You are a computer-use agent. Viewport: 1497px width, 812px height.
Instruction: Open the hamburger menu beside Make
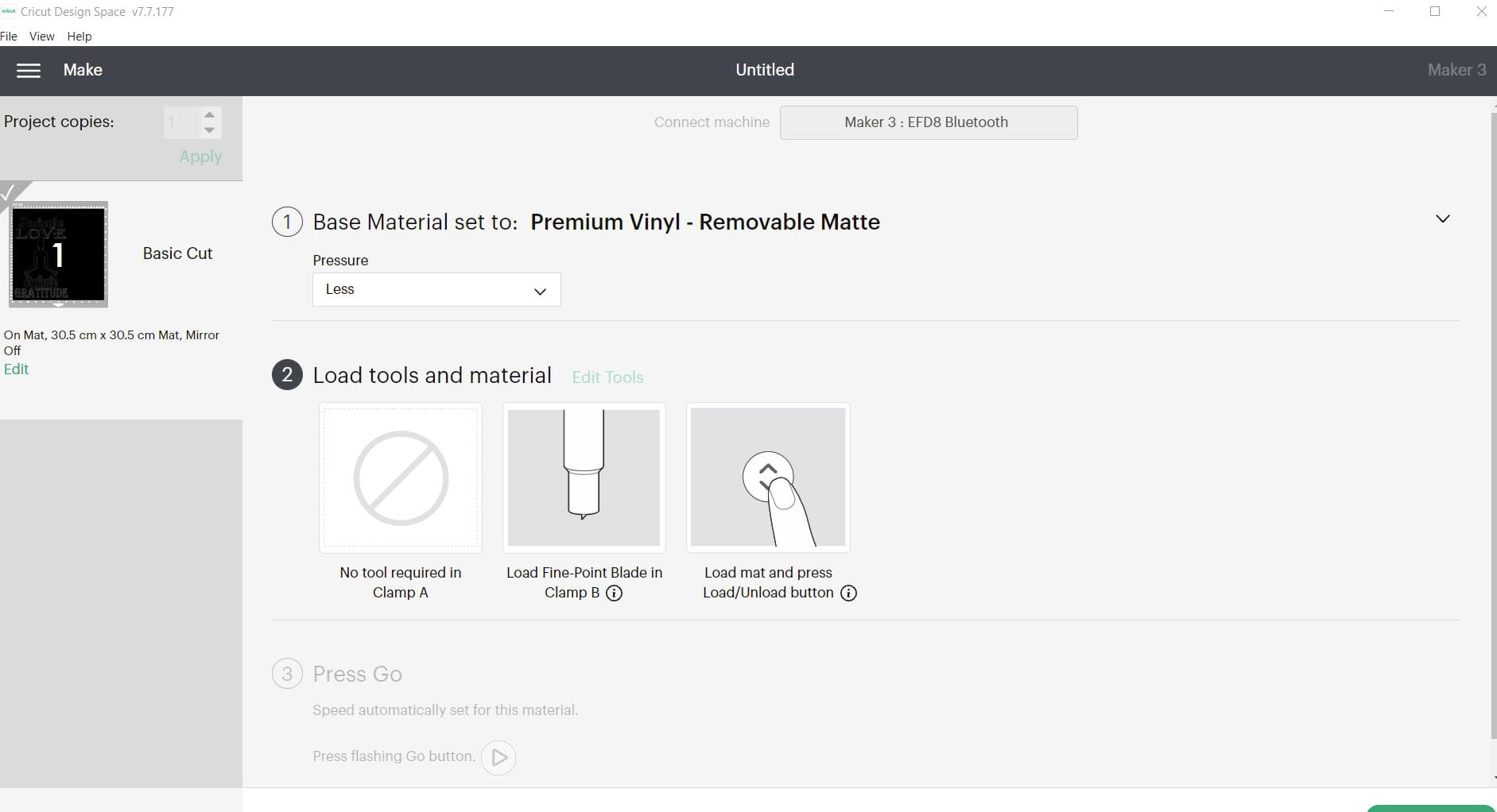[x=29, y=71]
